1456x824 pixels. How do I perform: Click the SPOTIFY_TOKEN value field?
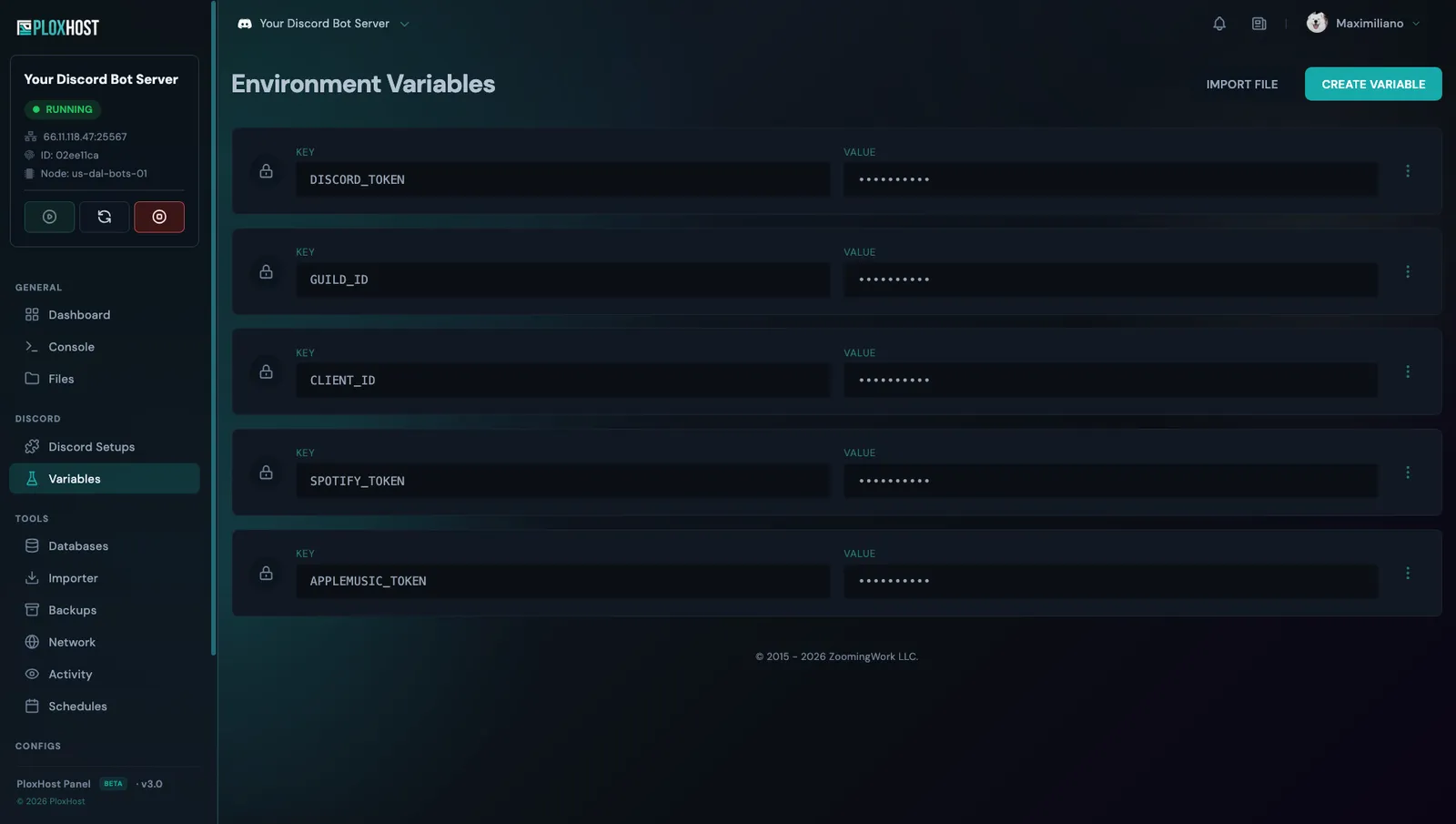[1110, 481]
